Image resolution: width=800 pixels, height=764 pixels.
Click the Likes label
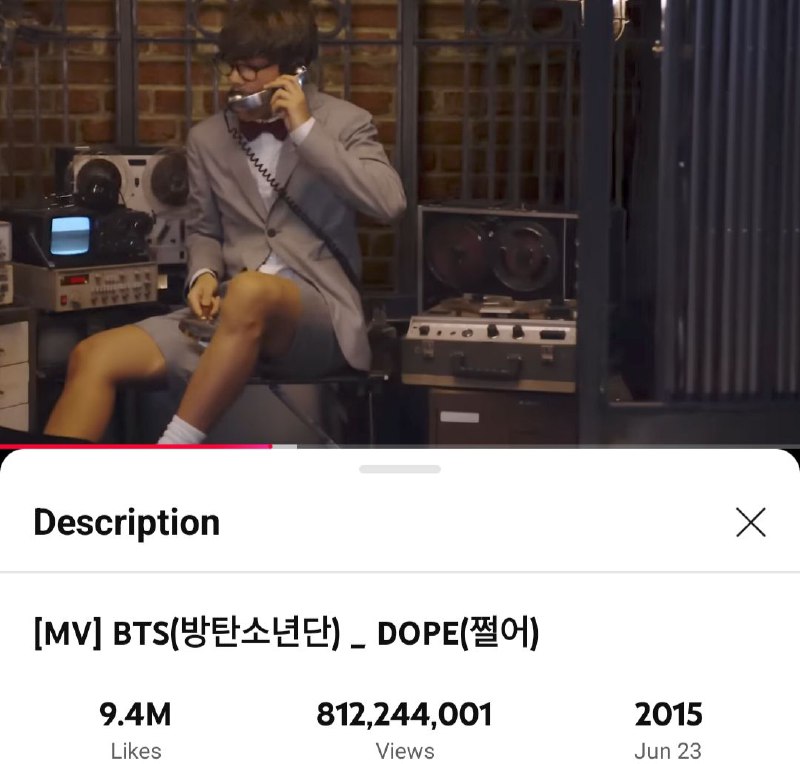coord(136,751)
